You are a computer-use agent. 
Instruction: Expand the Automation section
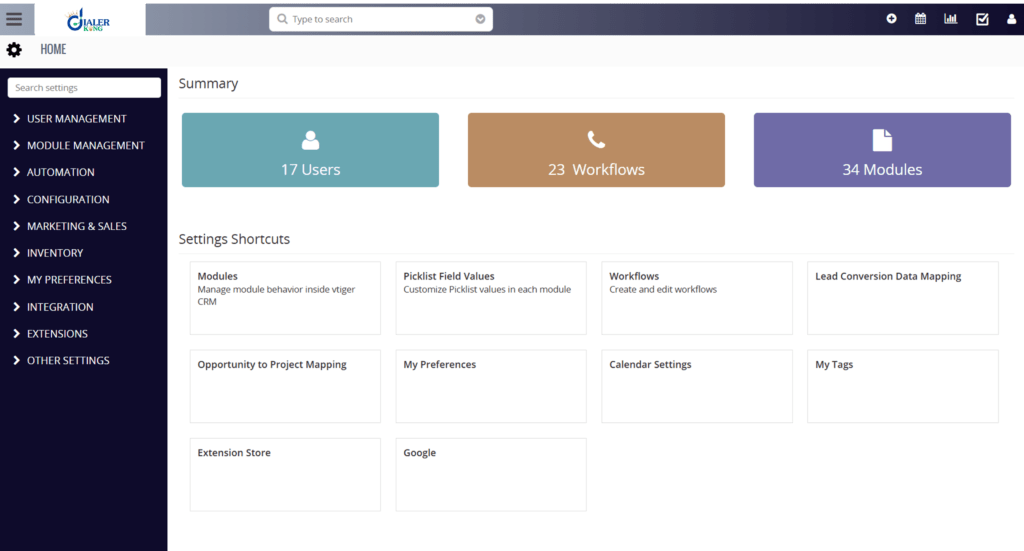pos(60,172)
